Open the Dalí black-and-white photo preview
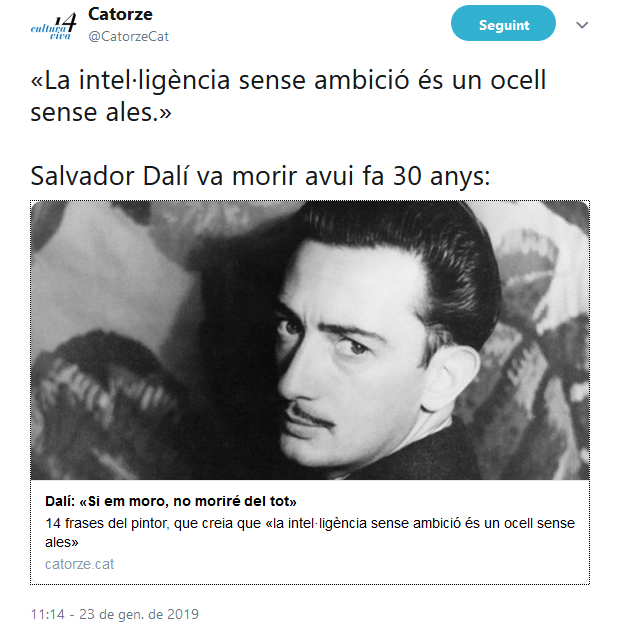617x633 pixels. [310, 340]
